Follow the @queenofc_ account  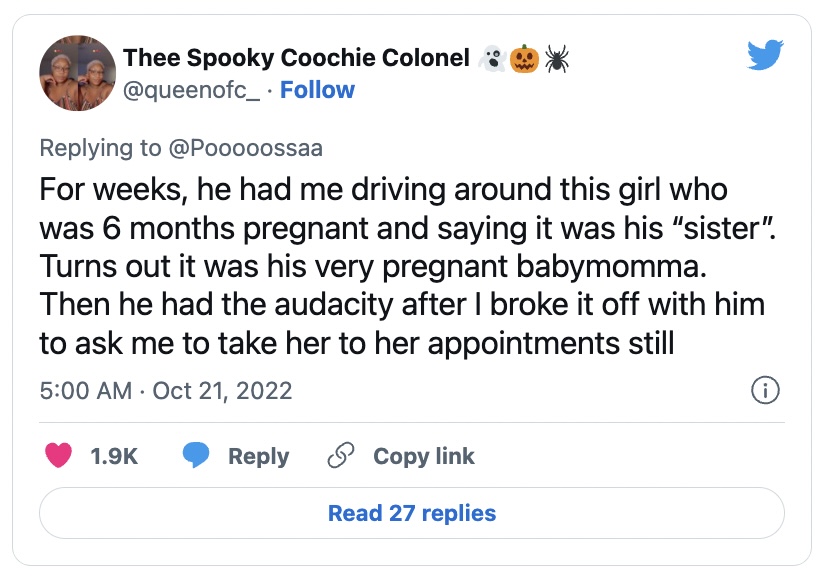pos(317,90)
